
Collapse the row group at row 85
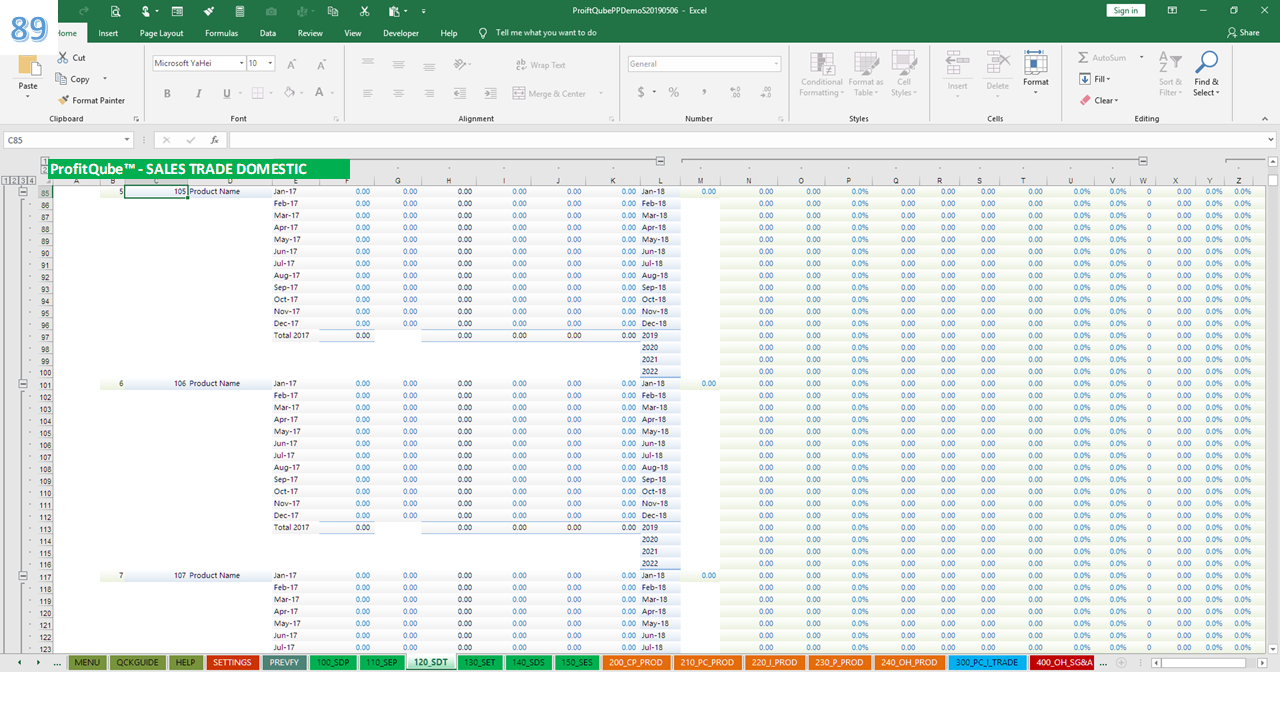[x=23, y=191]
